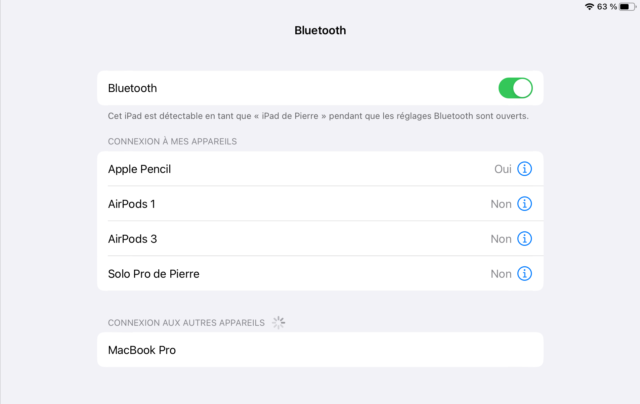Select the Apple Pencil device row
640x404 pixels.
(320, 169)
